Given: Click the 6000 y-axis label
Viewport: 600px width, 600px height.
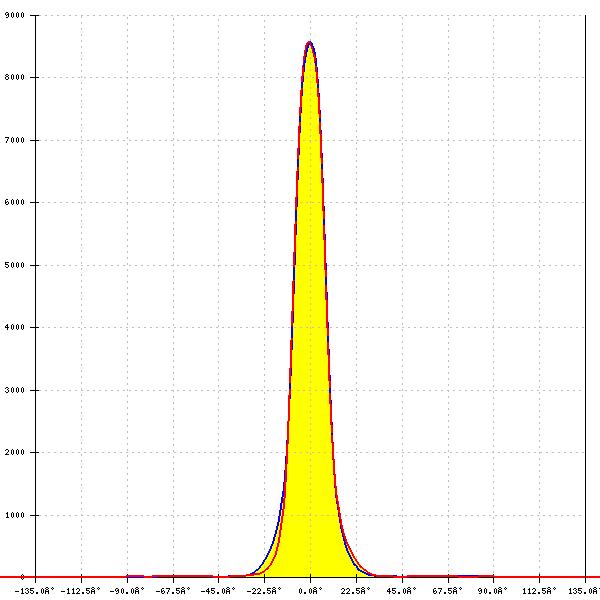Looking at the screenshot, I should pyautogui.click(x=15, y=202).
